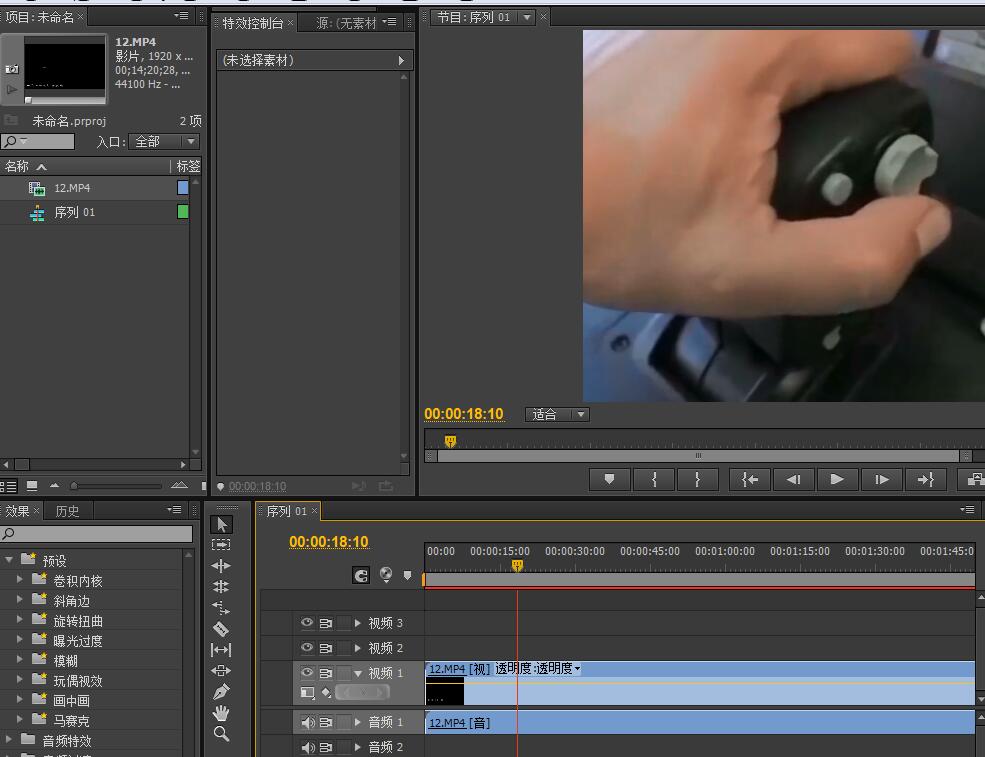Expand the 音频 1 track

357,722
